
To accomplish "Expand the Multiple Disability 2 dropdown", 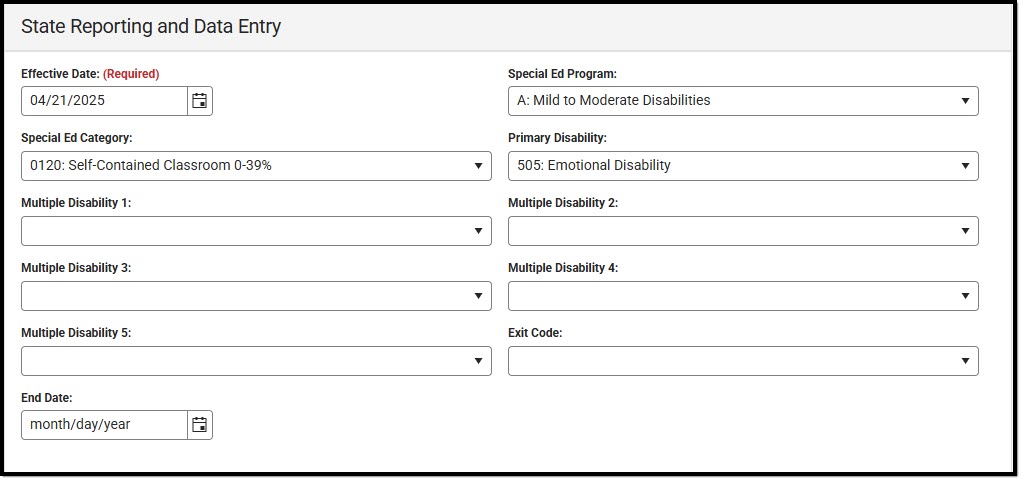I will point(742,231).
